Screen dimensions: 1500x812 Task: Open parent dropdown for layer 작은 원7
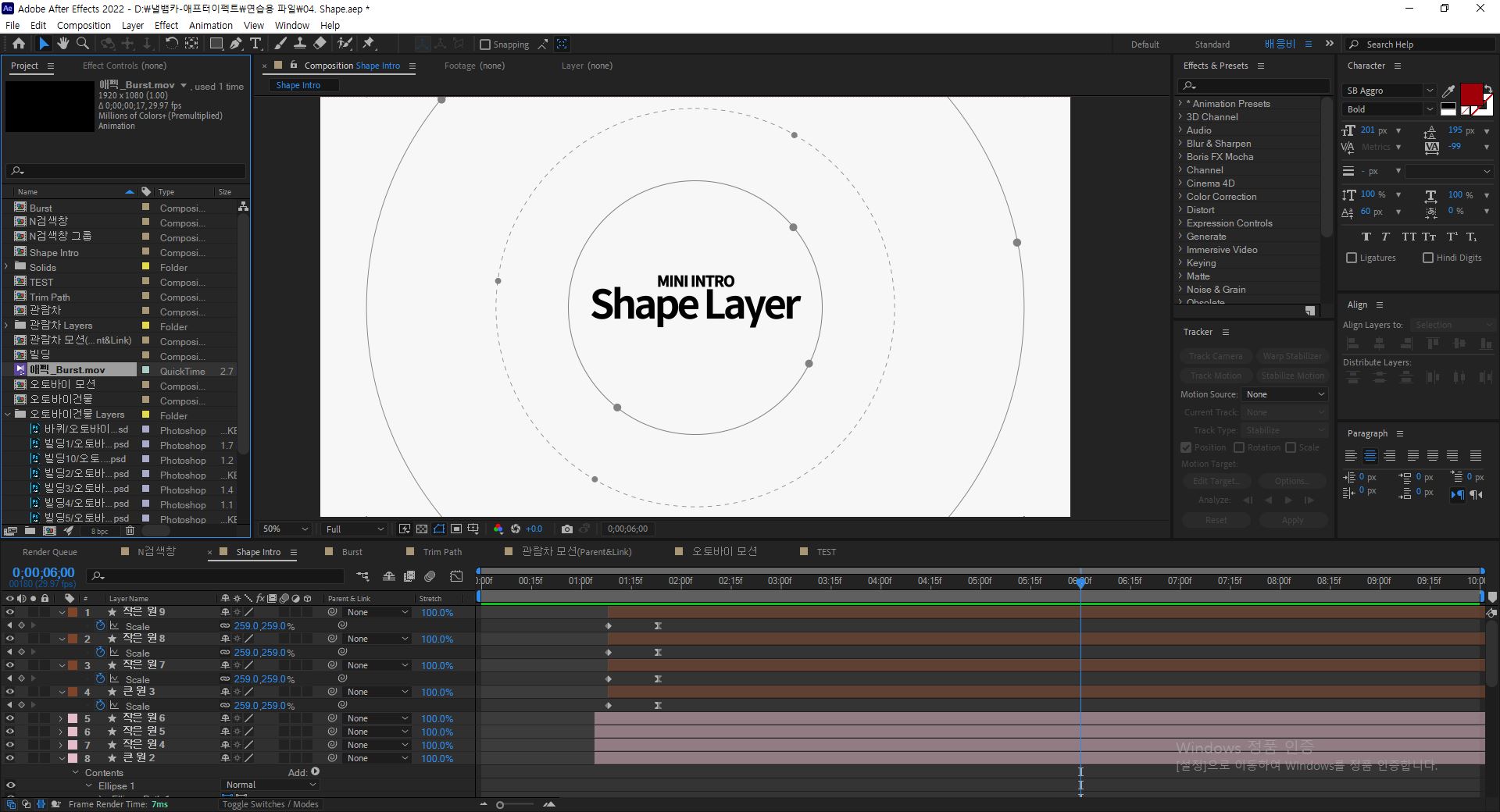[x=377, y=665]
